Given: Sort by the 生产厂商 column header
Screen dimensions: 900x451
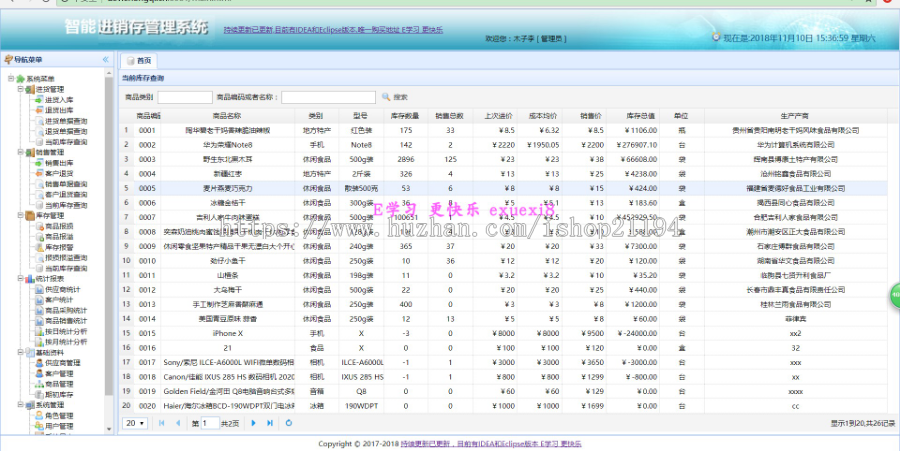Looking at the screenshot, I should coord(796,116).
